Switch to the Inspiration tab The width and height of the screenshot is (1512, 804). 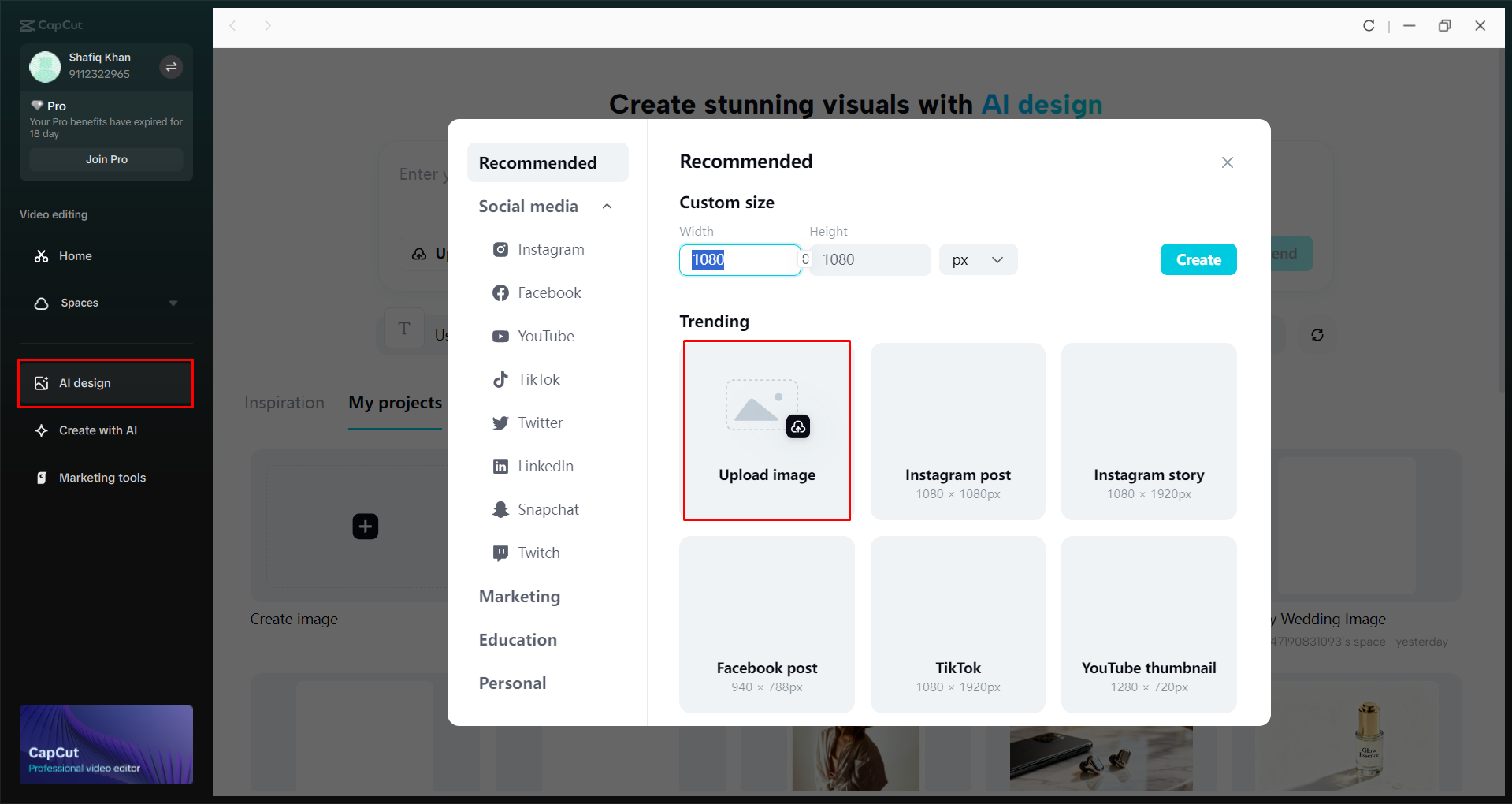point(284,403)
